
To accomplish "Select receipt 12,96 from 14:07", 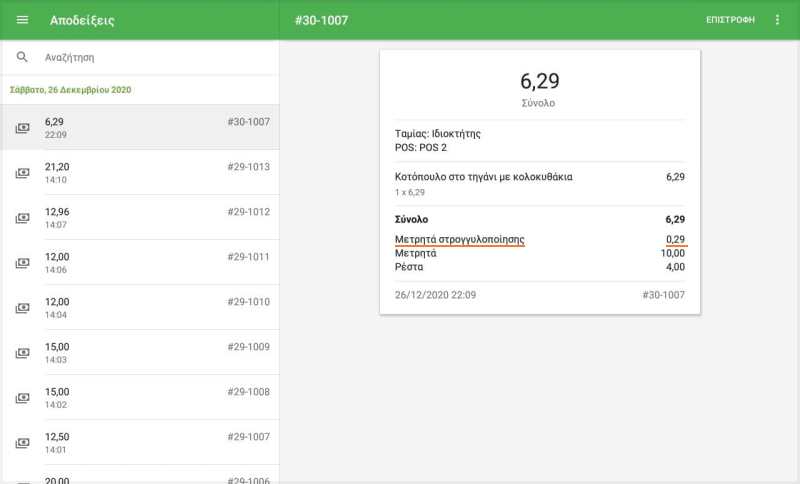I will coord(140,218).
